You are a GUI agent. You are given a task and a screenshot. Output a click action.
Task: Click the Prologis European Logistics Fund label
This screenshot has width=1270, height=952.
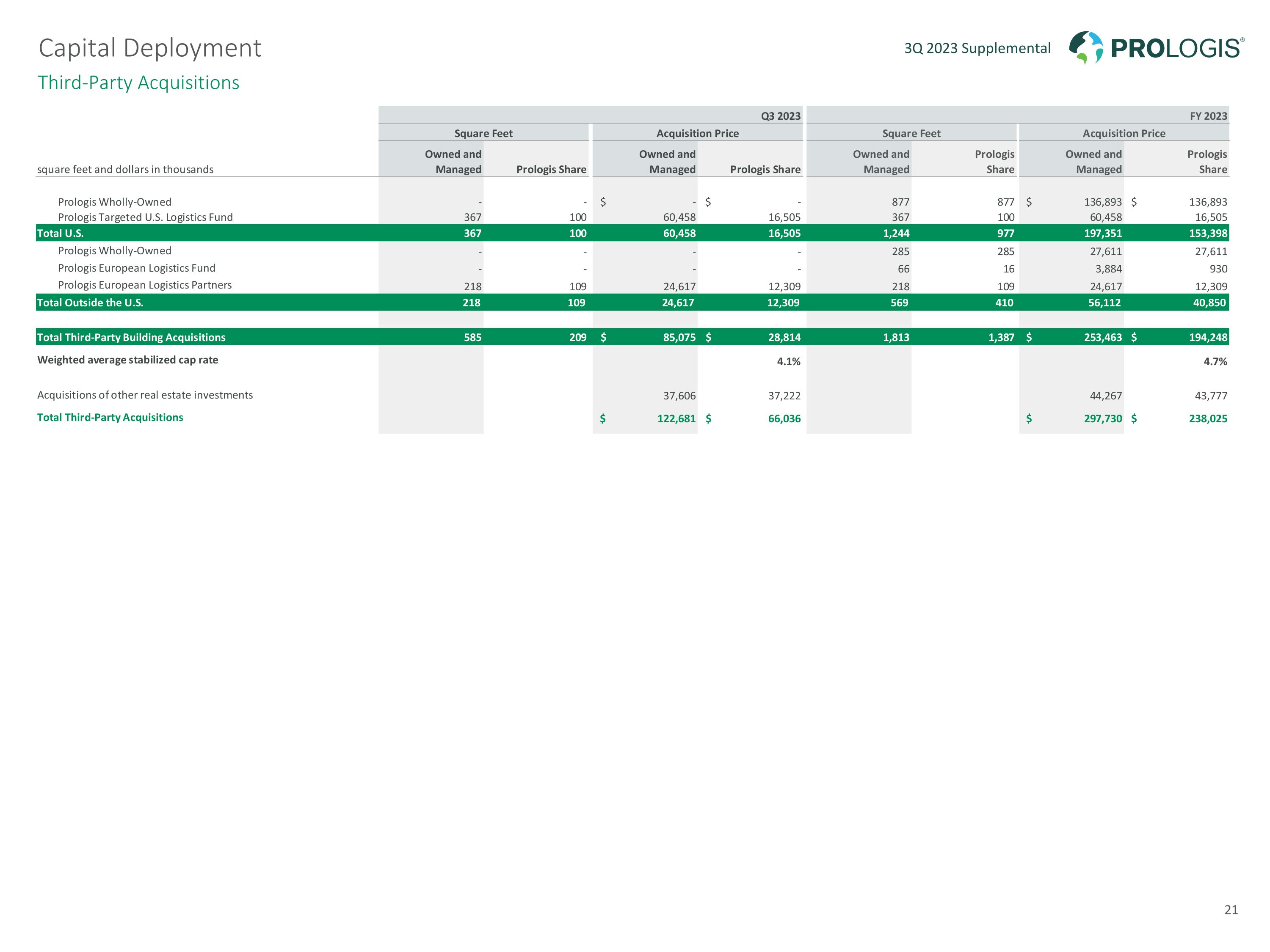point(137,268)
